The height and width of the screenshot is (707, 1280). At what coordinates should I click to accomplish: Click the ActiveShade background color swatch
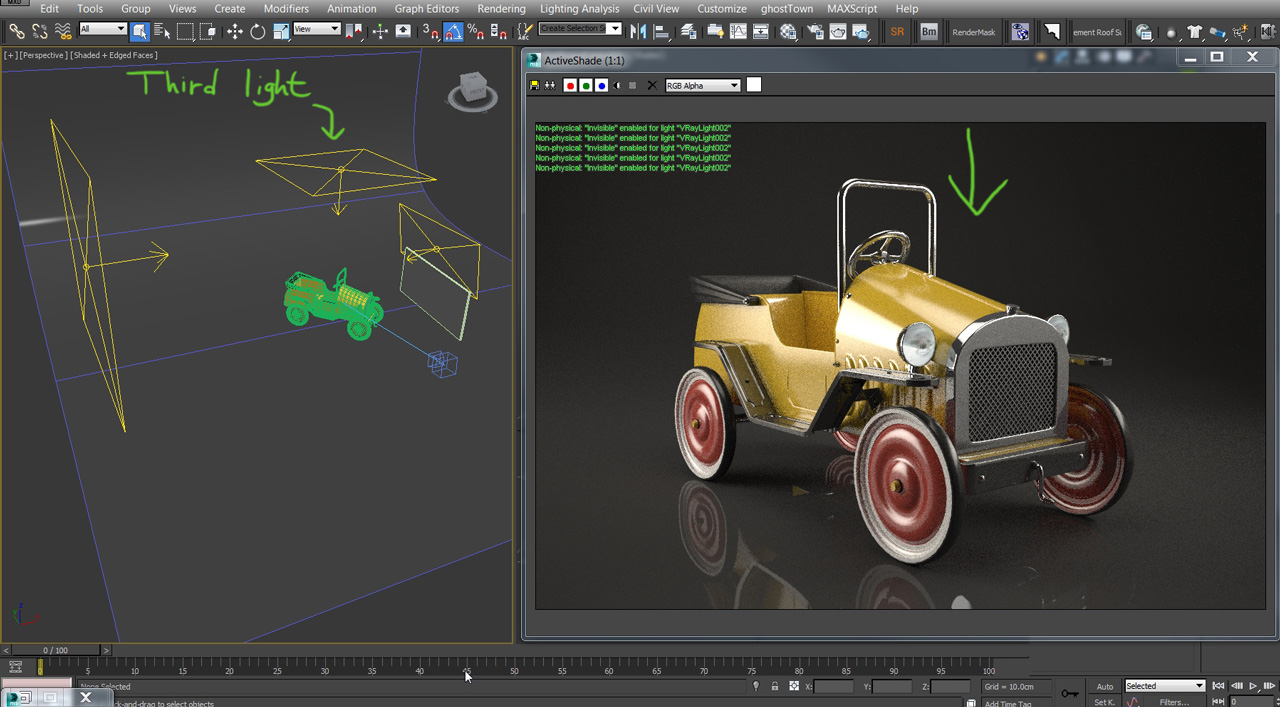tap(753, 85)
